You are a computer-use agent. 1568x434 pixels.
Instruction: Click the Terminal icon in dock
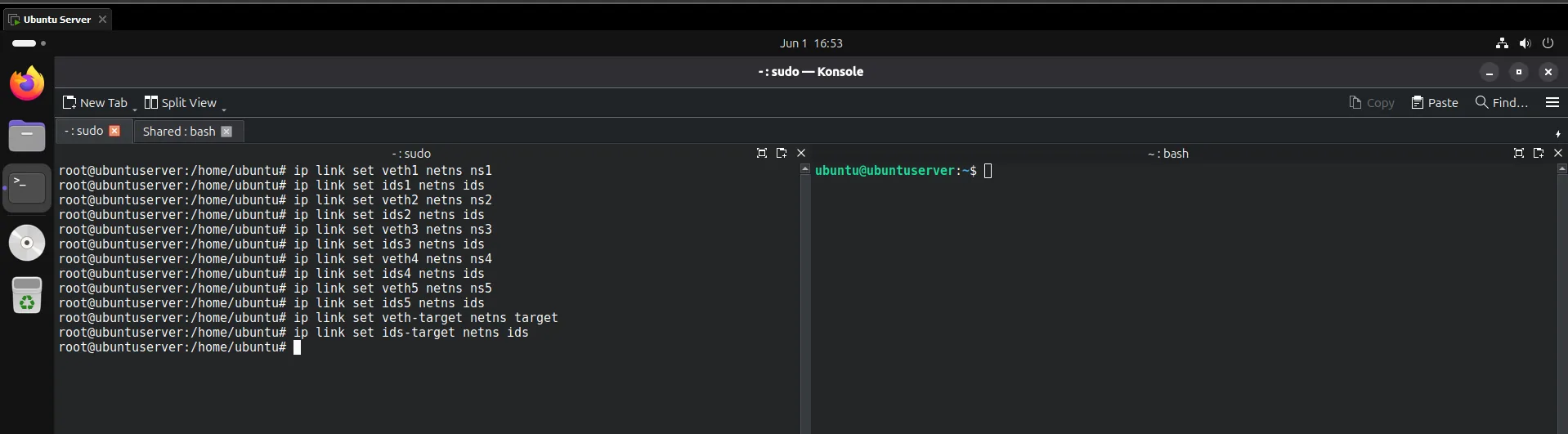click(27, 188)
